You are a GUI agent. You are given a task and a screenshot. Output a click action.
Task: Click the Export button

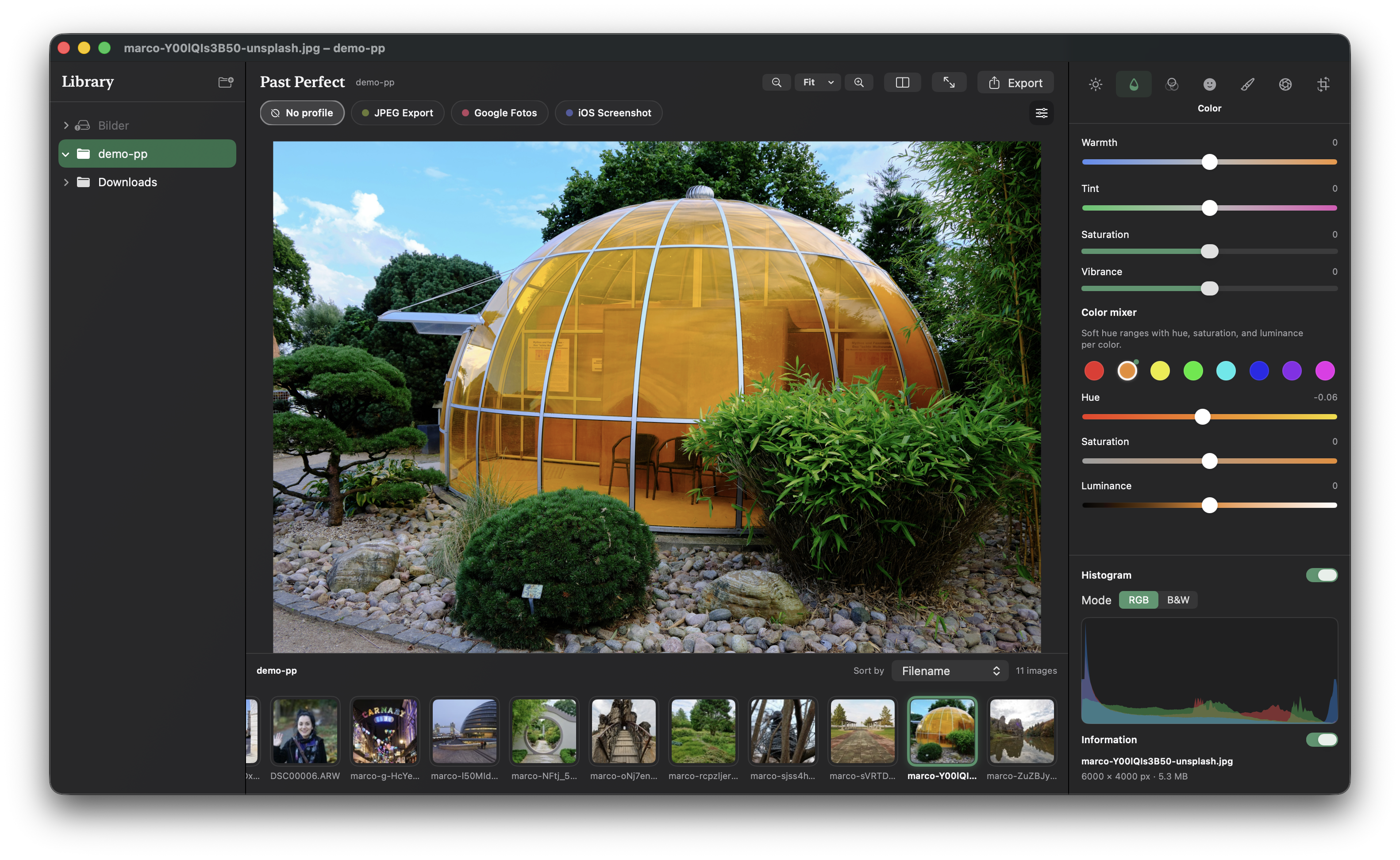click(1015, 82)
